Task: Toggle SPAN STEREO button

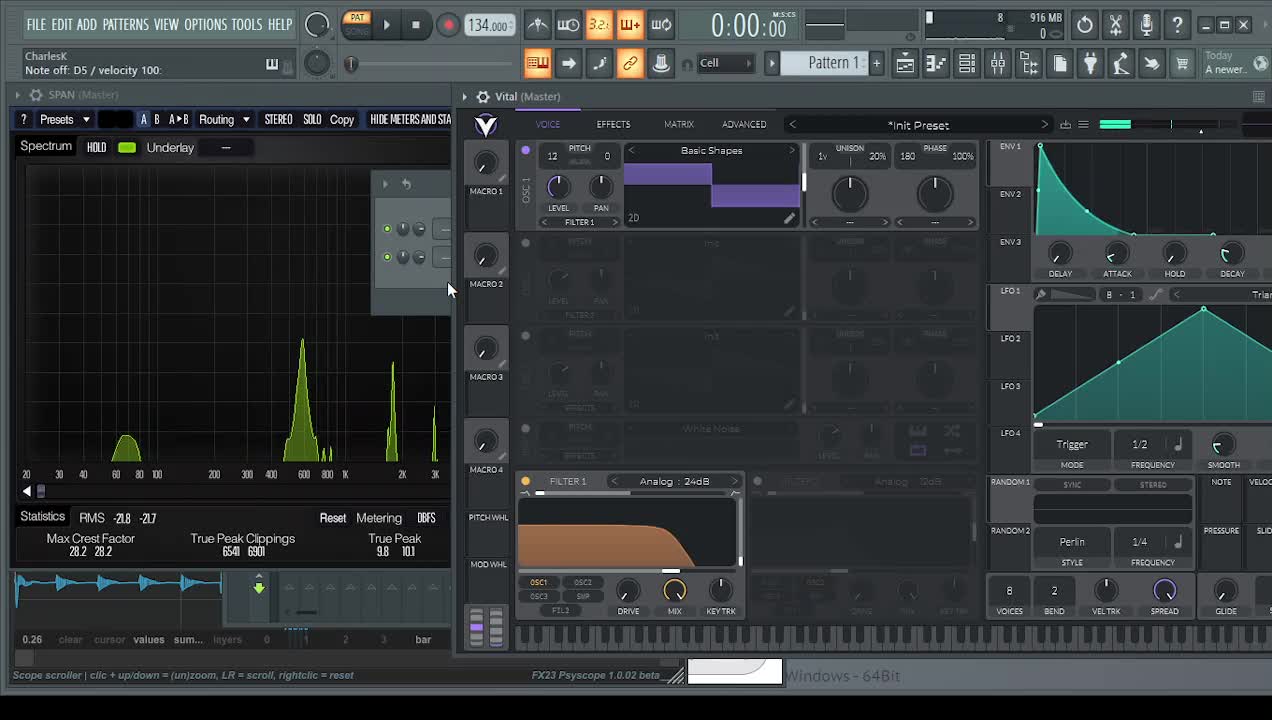Action: 278,119
